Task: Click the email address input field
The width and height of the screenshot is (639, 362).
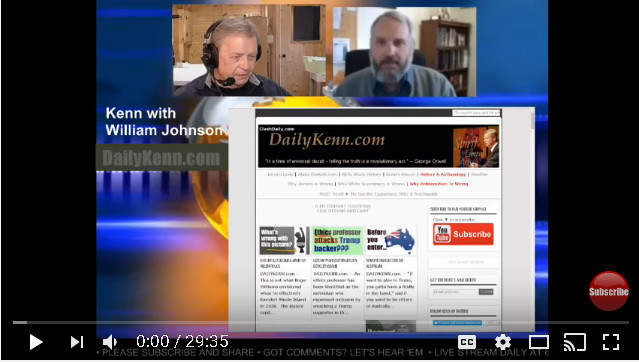Action: click(454, 292)
